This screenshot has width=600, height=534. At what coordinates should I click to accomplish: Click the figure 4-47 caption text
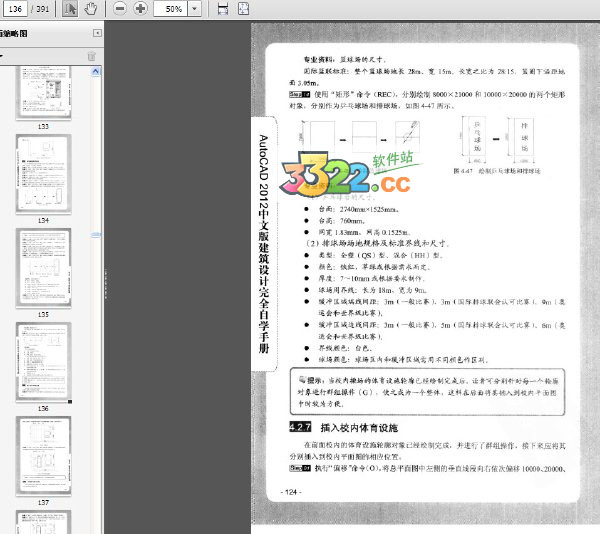point(497,171)
